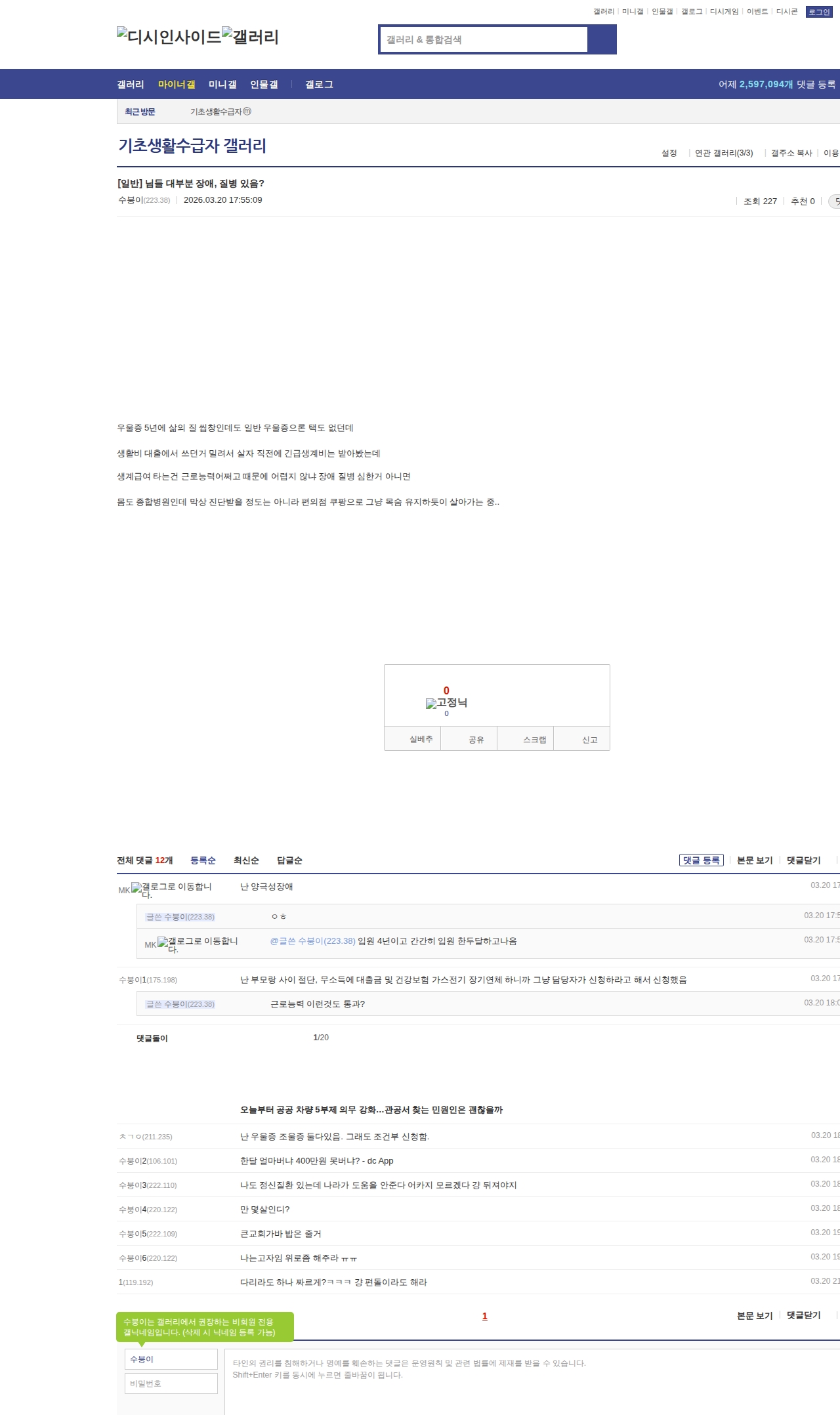Focus the 비밀번호 password field
Screen dimensions: 840x1415
pyautogui.click(x=171, y=1383)
